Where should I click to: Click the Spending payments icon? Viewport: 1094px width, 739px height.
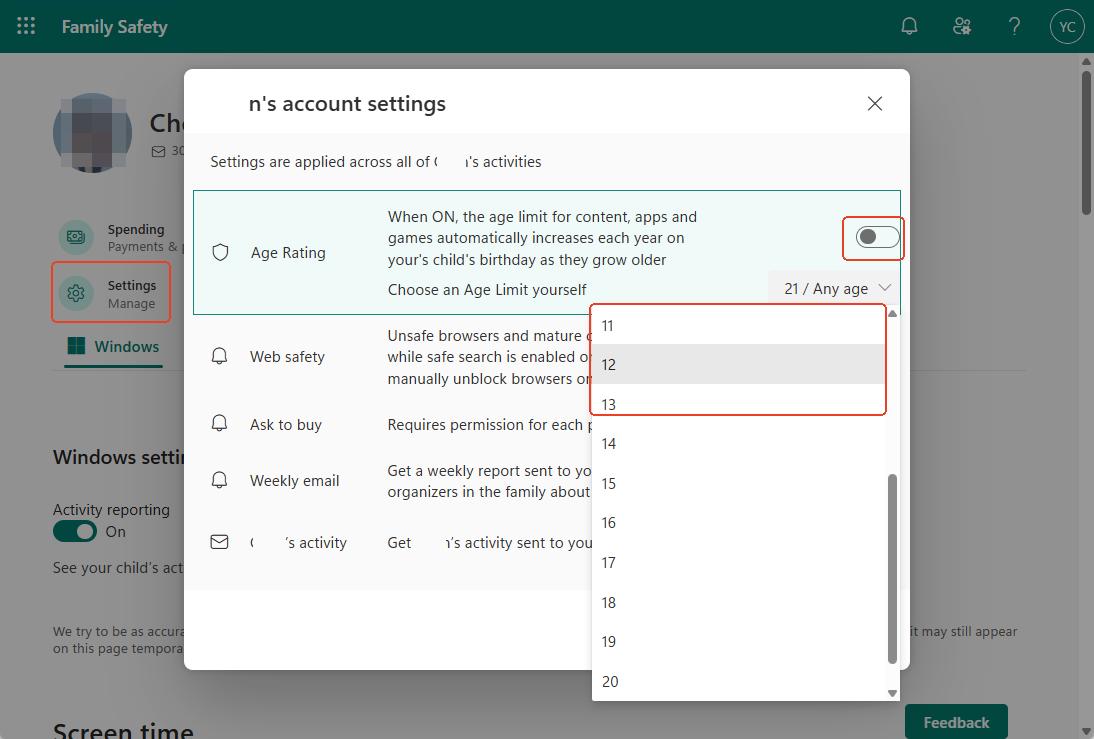tap(76, 237)
